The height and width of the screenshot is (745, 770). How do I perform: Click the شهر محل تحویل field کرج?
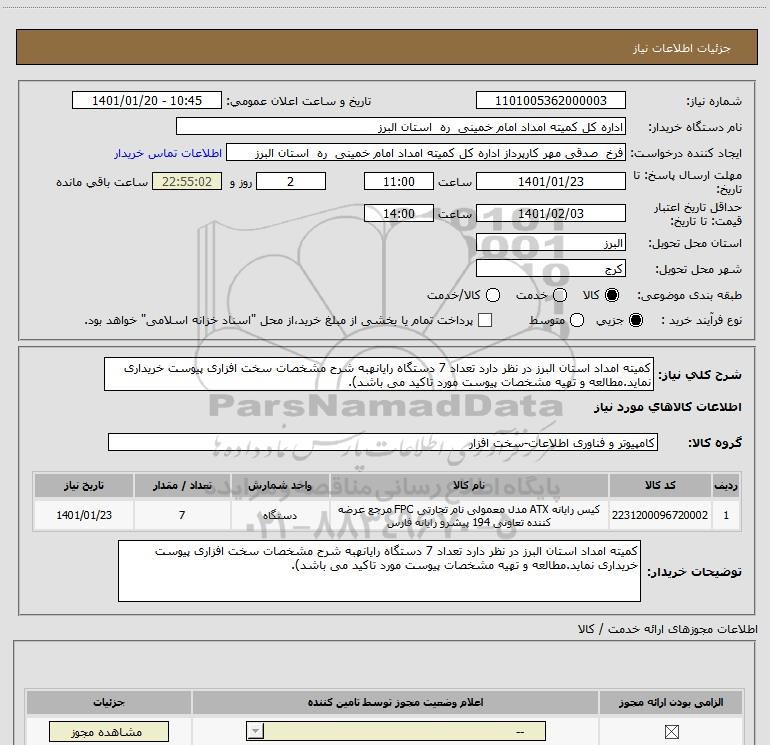tap(550, 268)
